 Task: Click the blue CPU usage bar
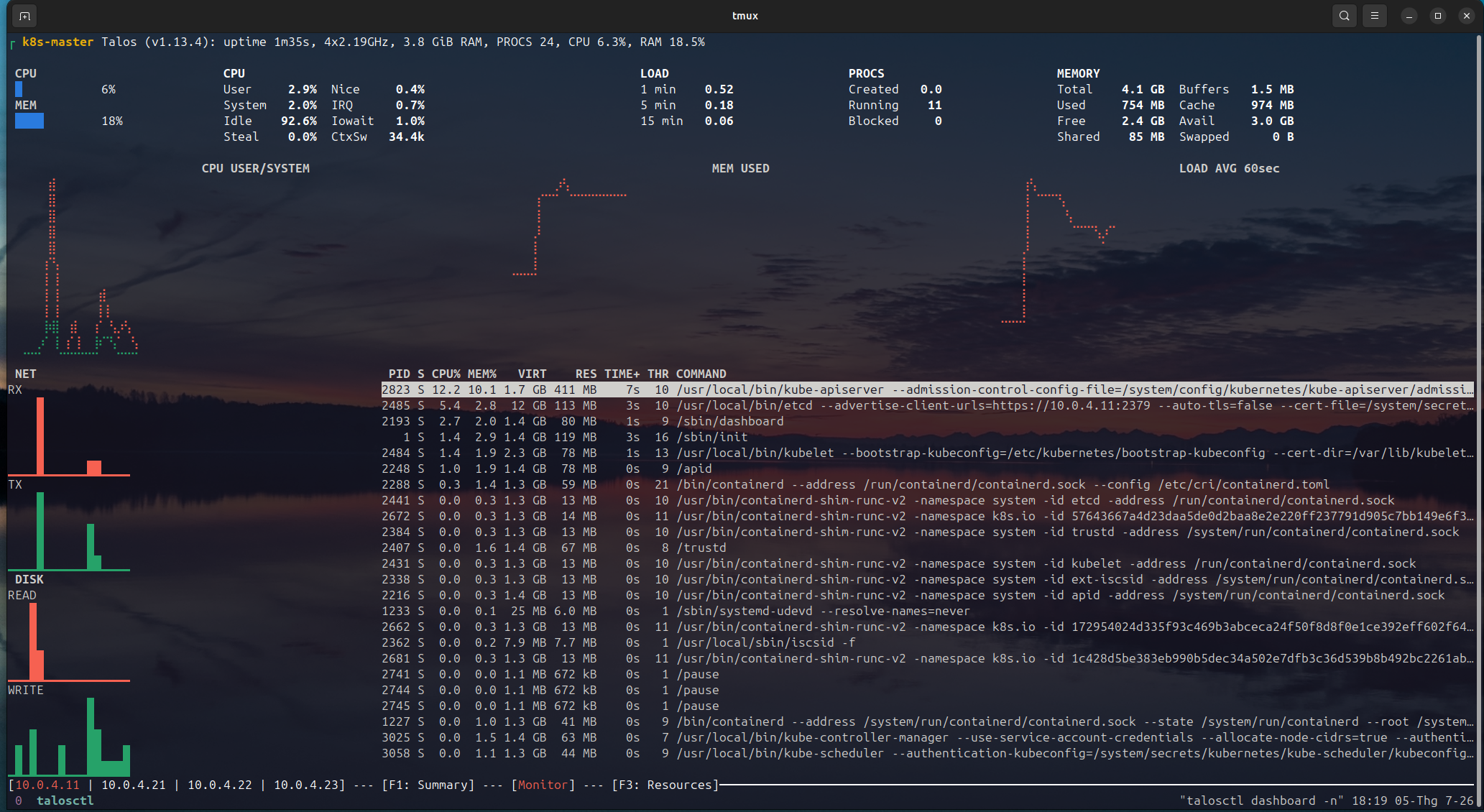tap(19, 89)
